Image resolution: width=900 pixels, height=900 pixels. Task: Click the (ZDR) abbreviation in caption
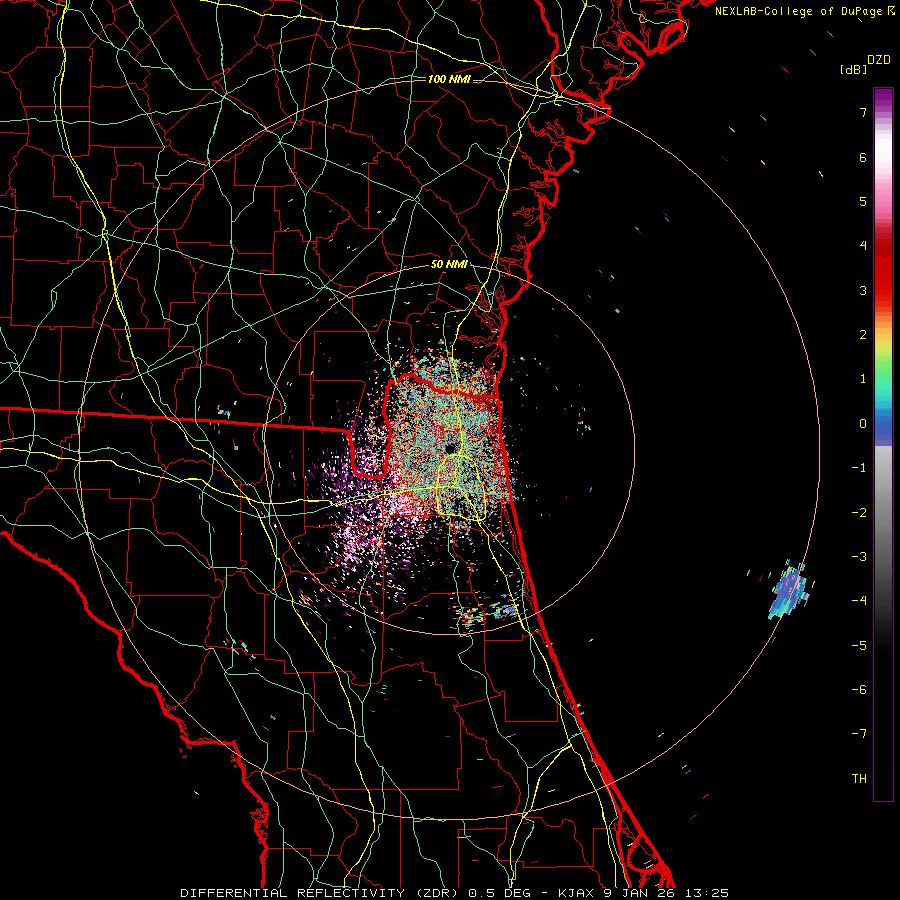coord(436,893)
